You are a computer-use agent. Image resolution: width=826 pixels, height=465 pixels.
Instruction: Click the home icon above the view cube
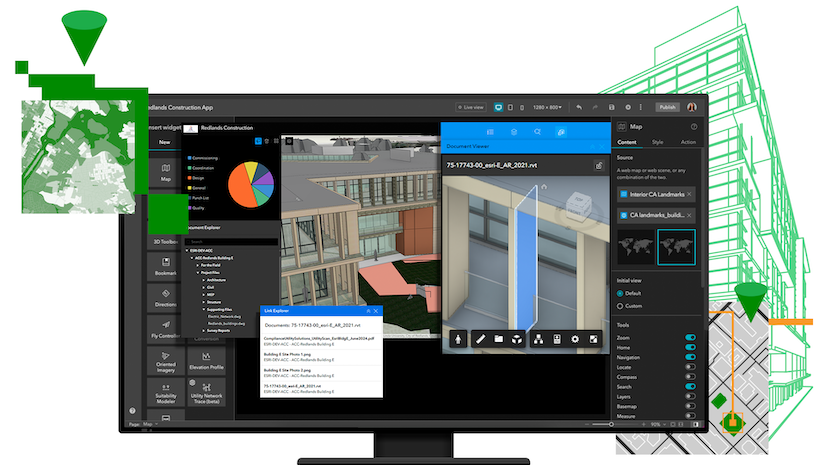(x=544, y=186)
